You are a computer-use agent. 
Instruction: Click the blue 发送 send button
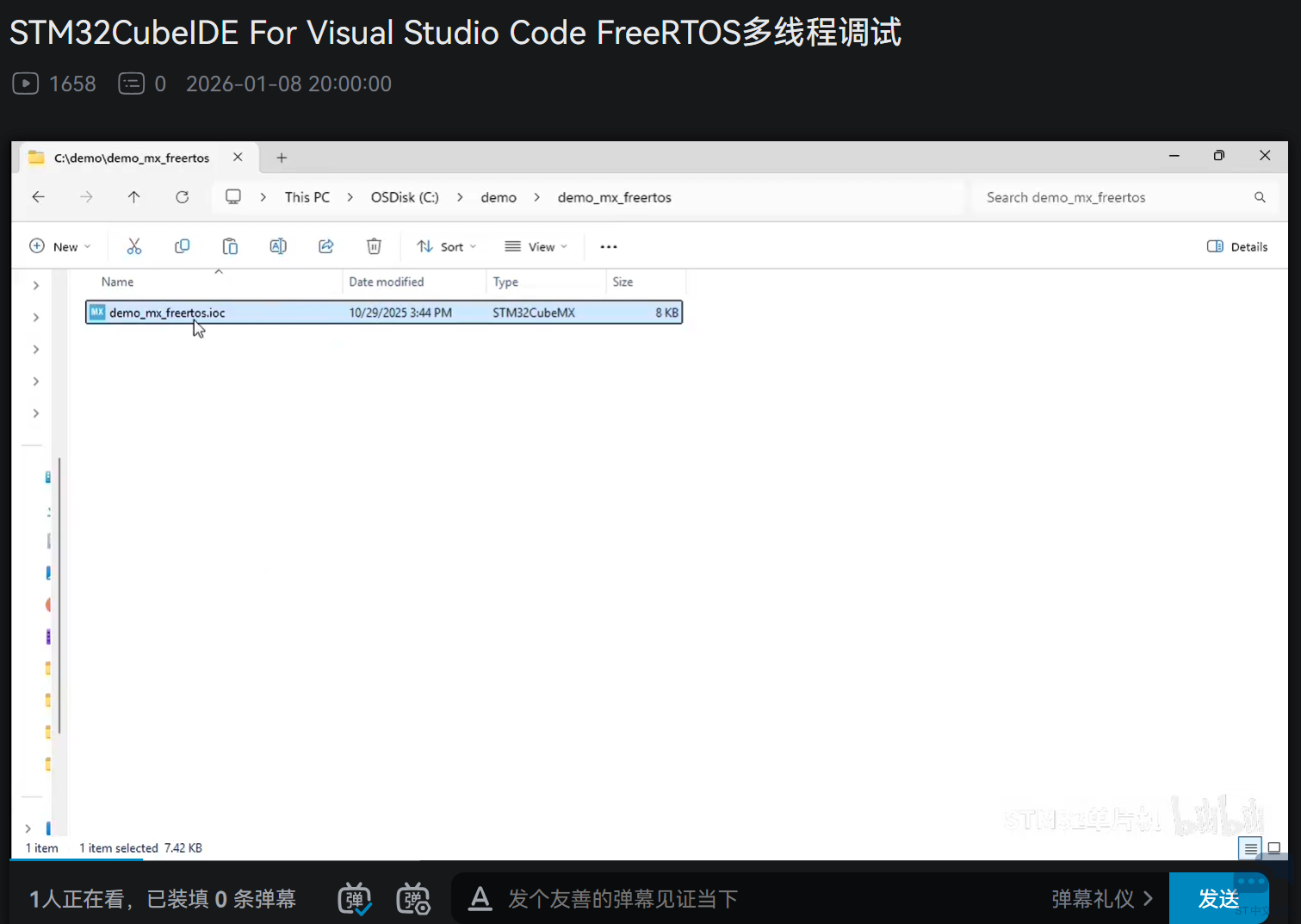click(x=1218, y=899)
